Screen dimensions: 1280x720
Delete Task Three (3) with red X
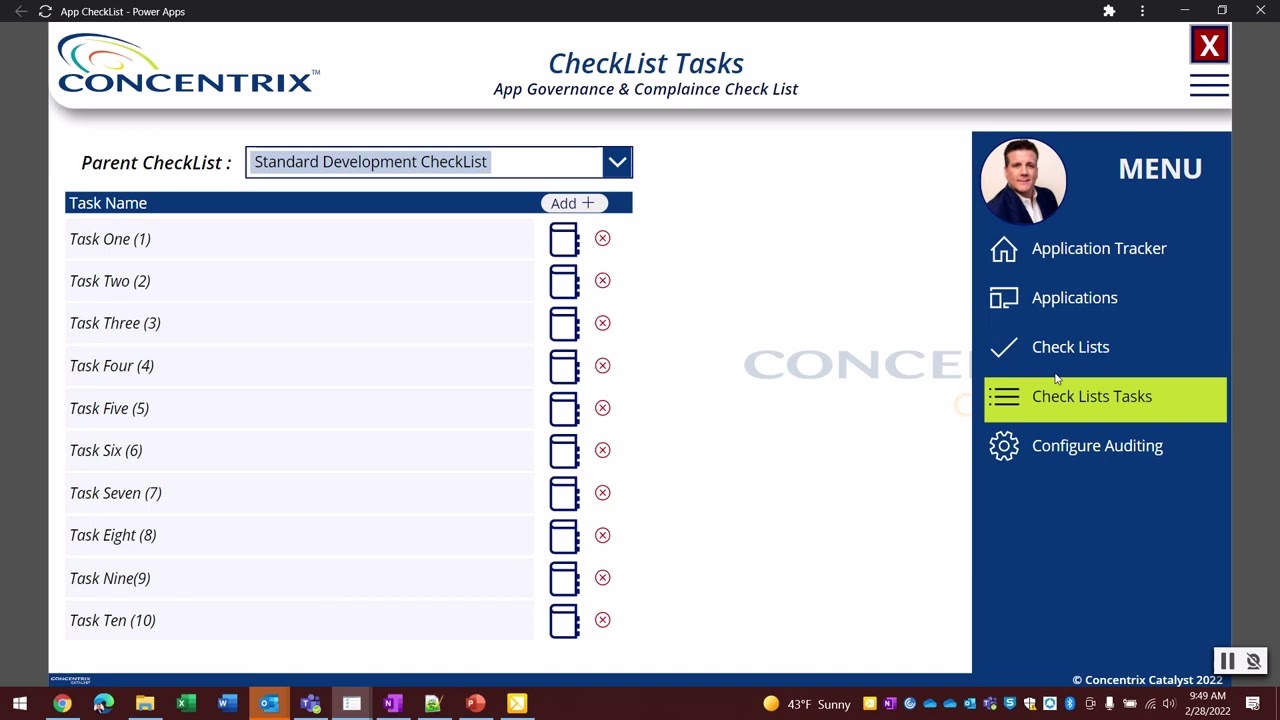click(x=602, y=323)
